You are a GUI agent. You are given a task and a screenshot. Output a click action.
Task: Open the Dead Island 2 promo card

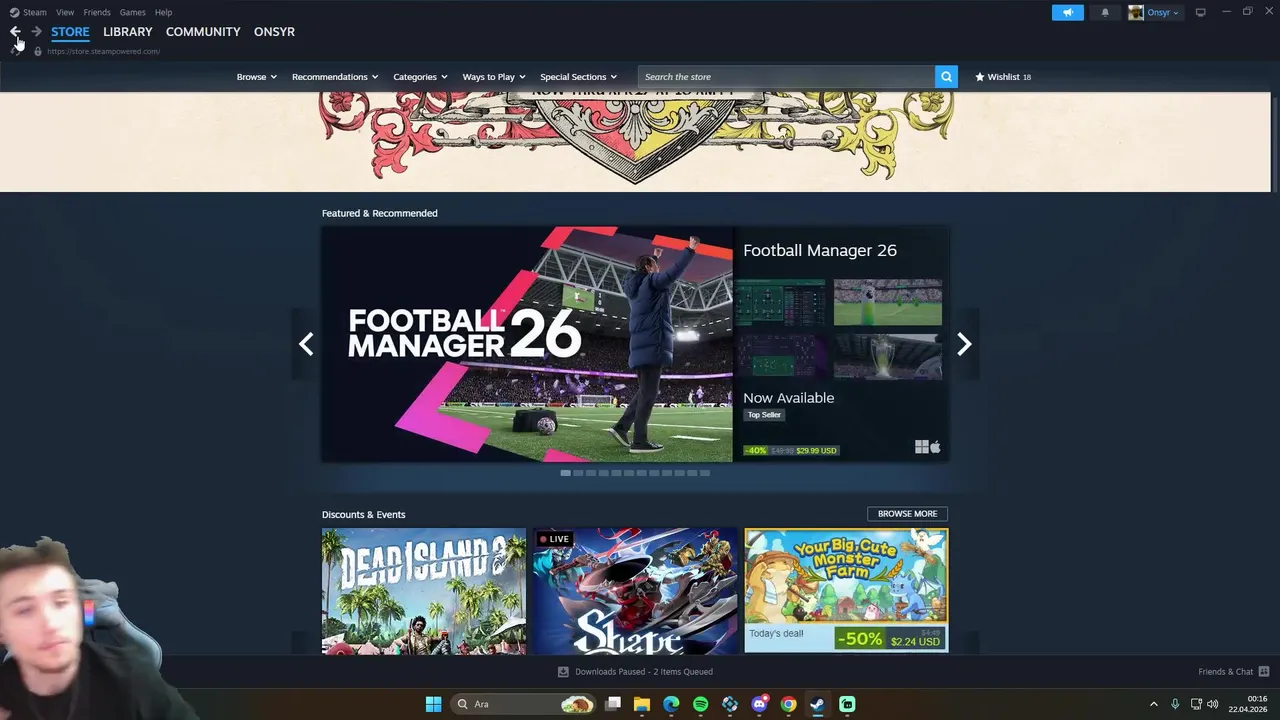pyautogui.click(x=424, y=591)
